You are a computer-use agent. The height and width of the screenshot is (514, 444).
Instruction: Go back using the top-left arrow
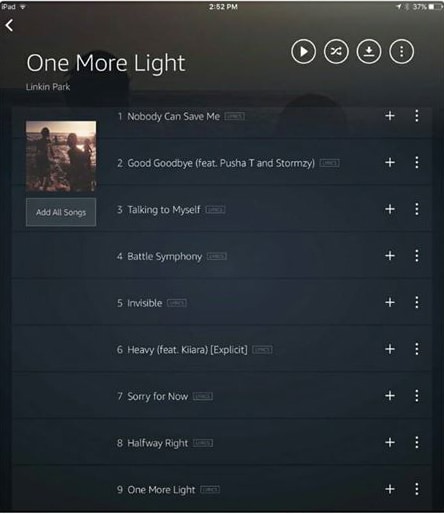[x=9, y=25]
